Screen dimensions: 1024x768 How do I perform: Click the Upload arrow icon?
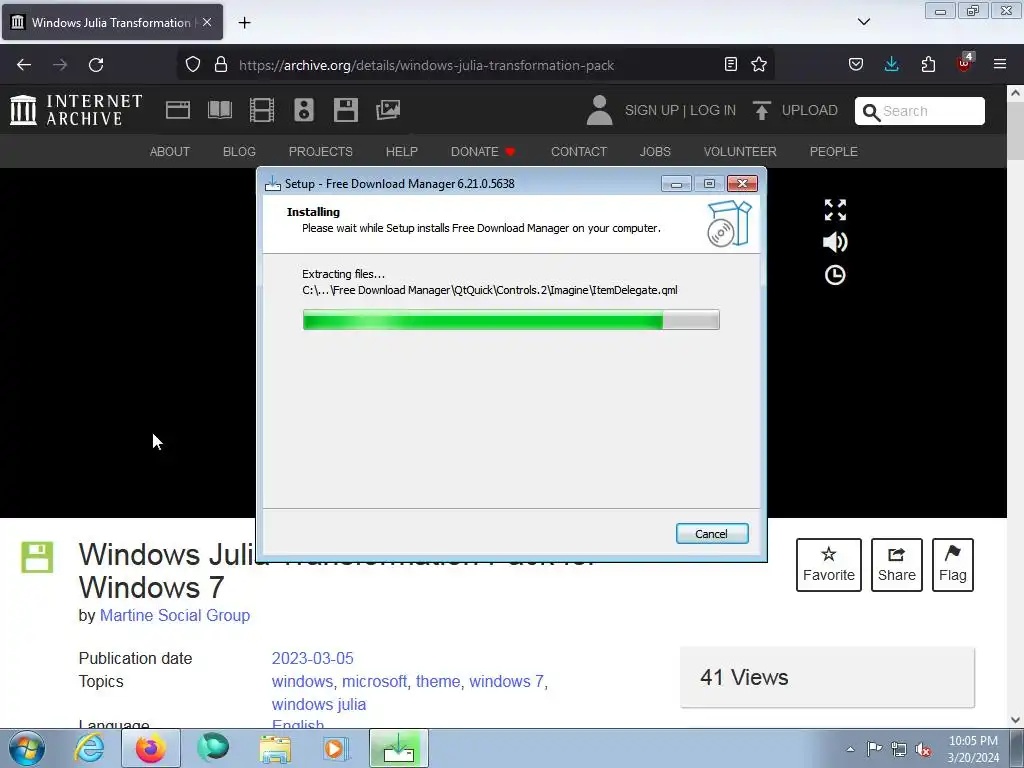click(x=761, y=110)
